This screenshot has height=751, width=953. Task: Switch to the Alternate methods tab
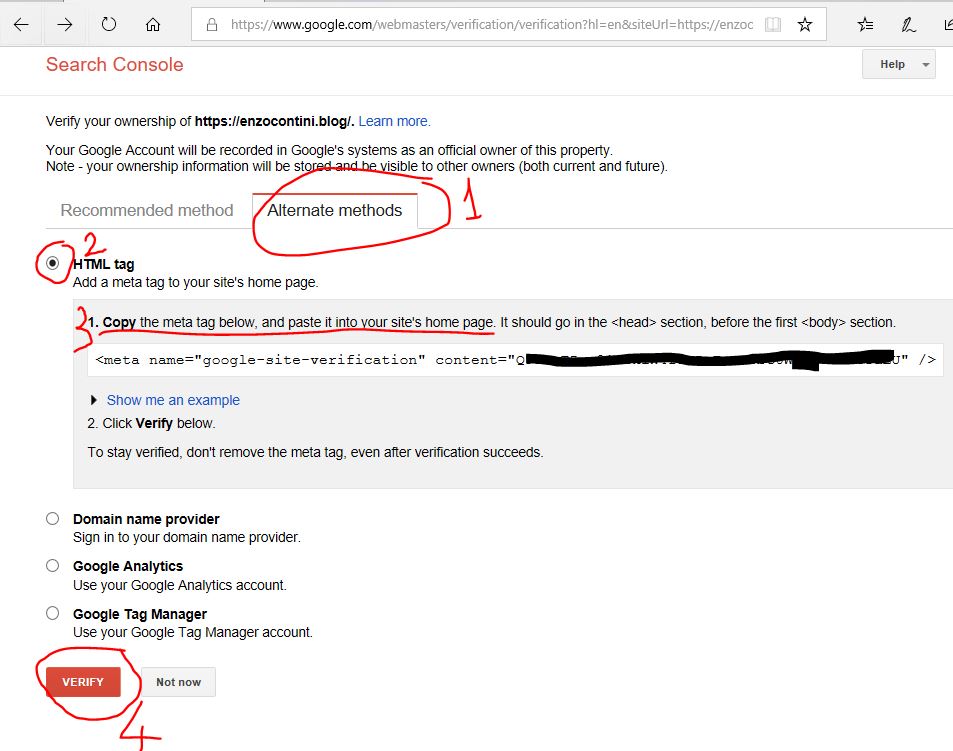click(x=334, y=211)
